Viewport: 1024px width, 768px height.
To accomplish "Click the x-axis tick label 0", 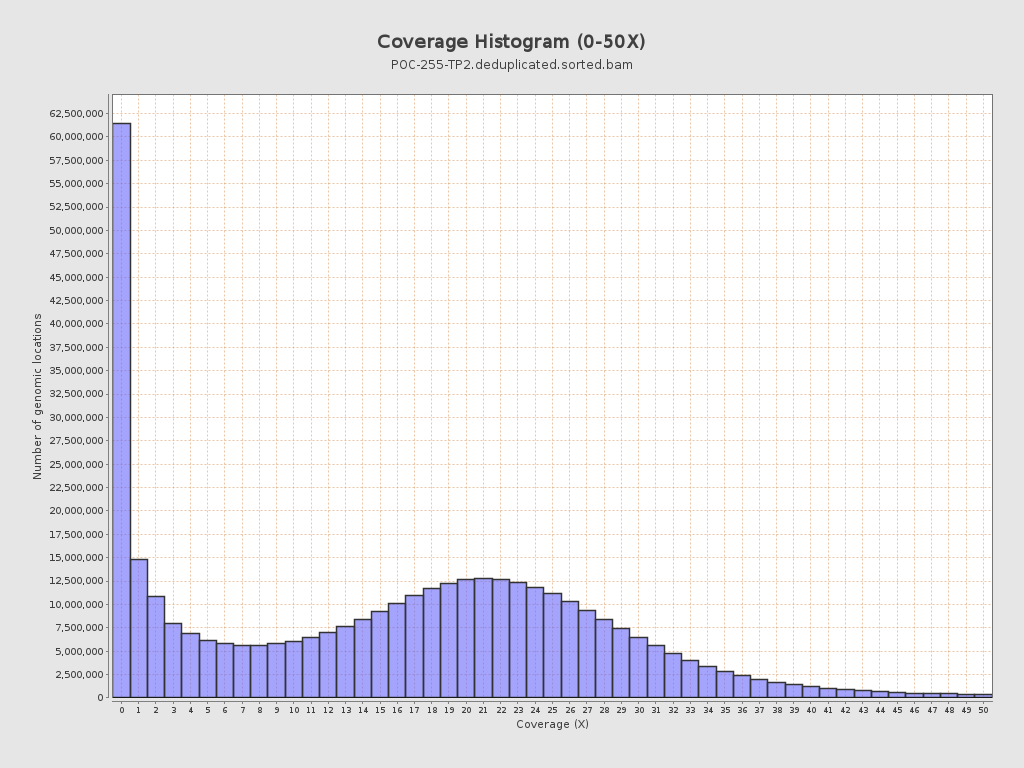I will [121, 710].
